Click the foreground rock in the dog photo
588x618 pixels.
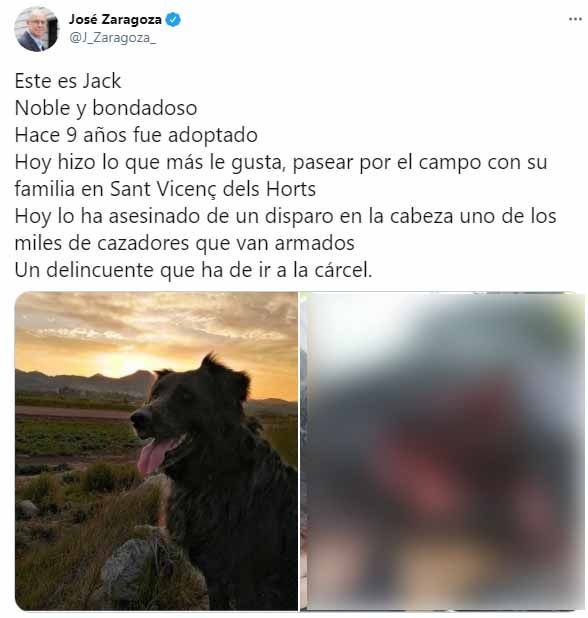(126, 566)
